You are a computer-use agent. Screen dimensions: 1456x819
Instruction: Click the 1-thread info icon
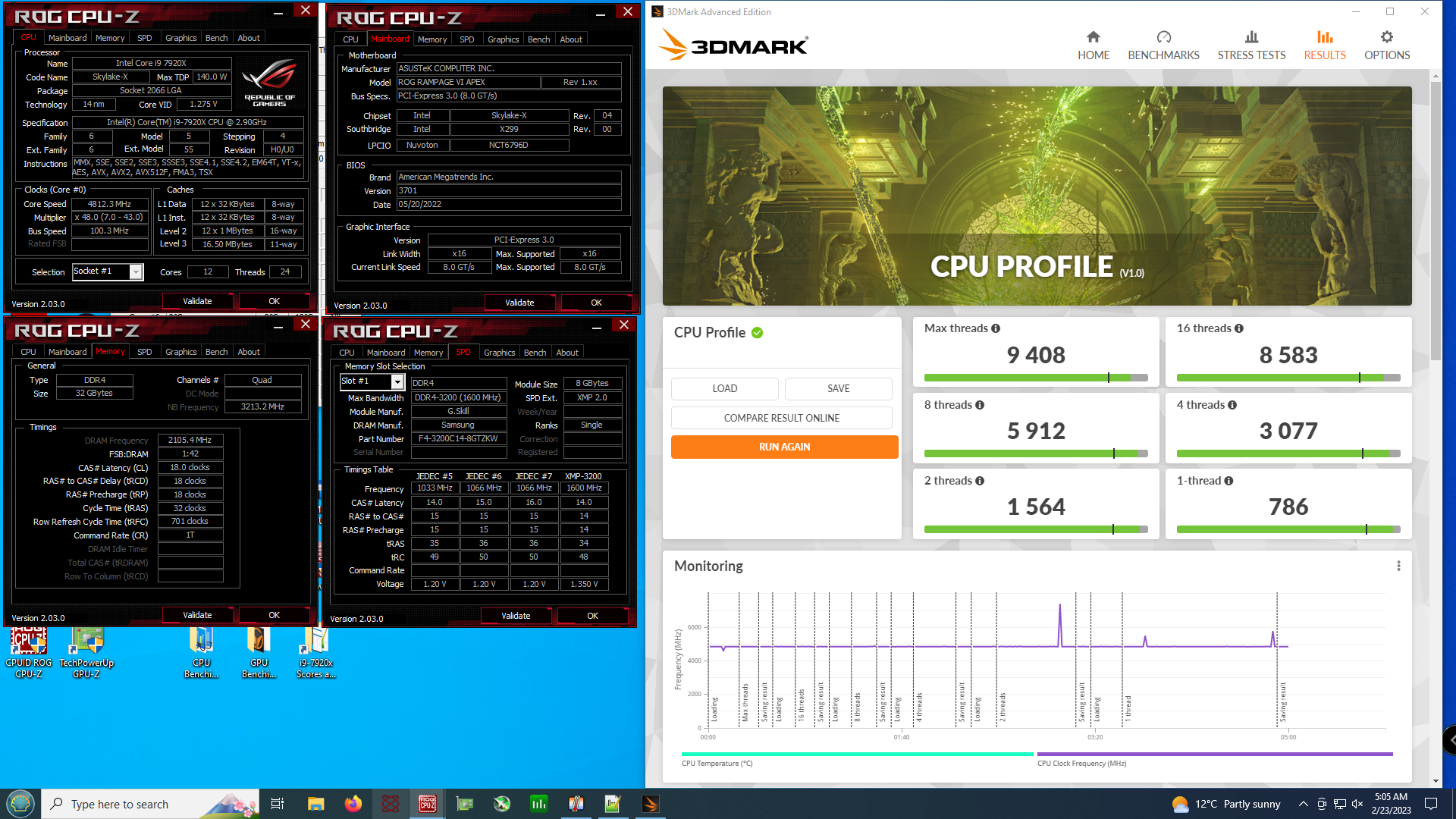coord(1228,481)
